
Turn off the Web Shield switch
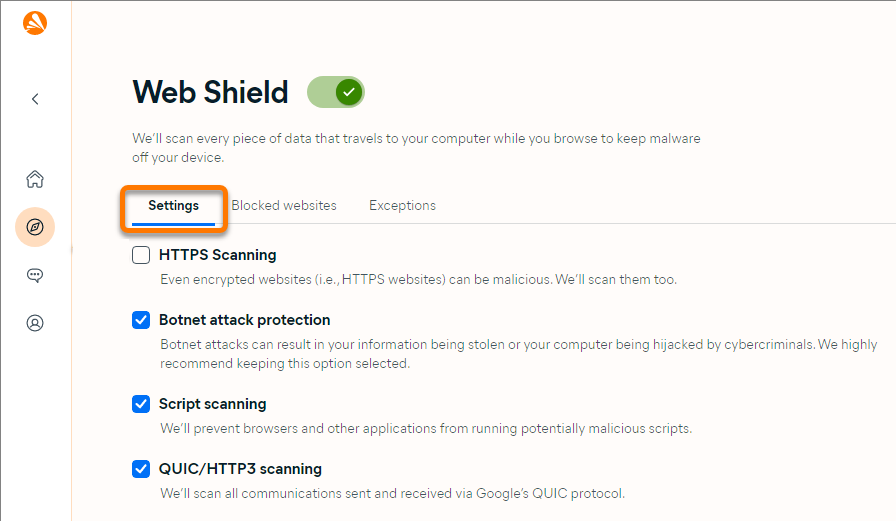tap(336, 93)
